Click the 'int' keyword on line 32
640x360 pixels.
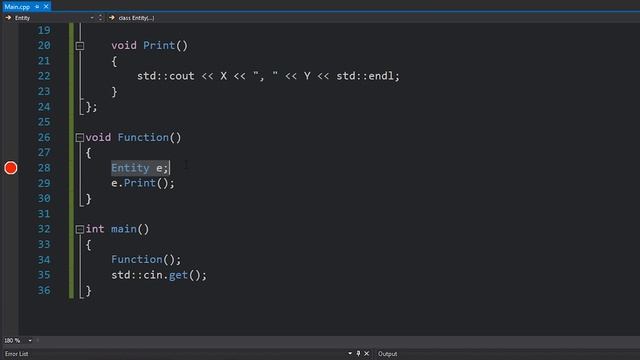click(95, 229)
